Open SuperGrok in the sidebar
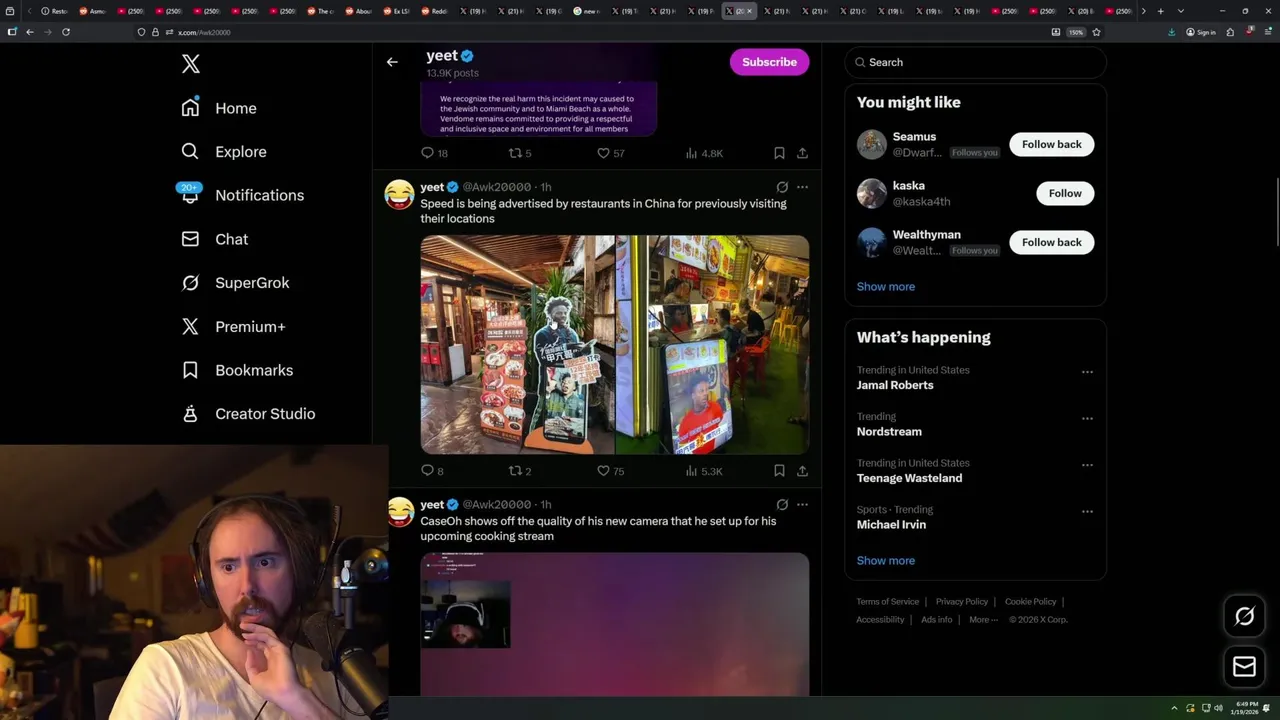 point(235,283)
